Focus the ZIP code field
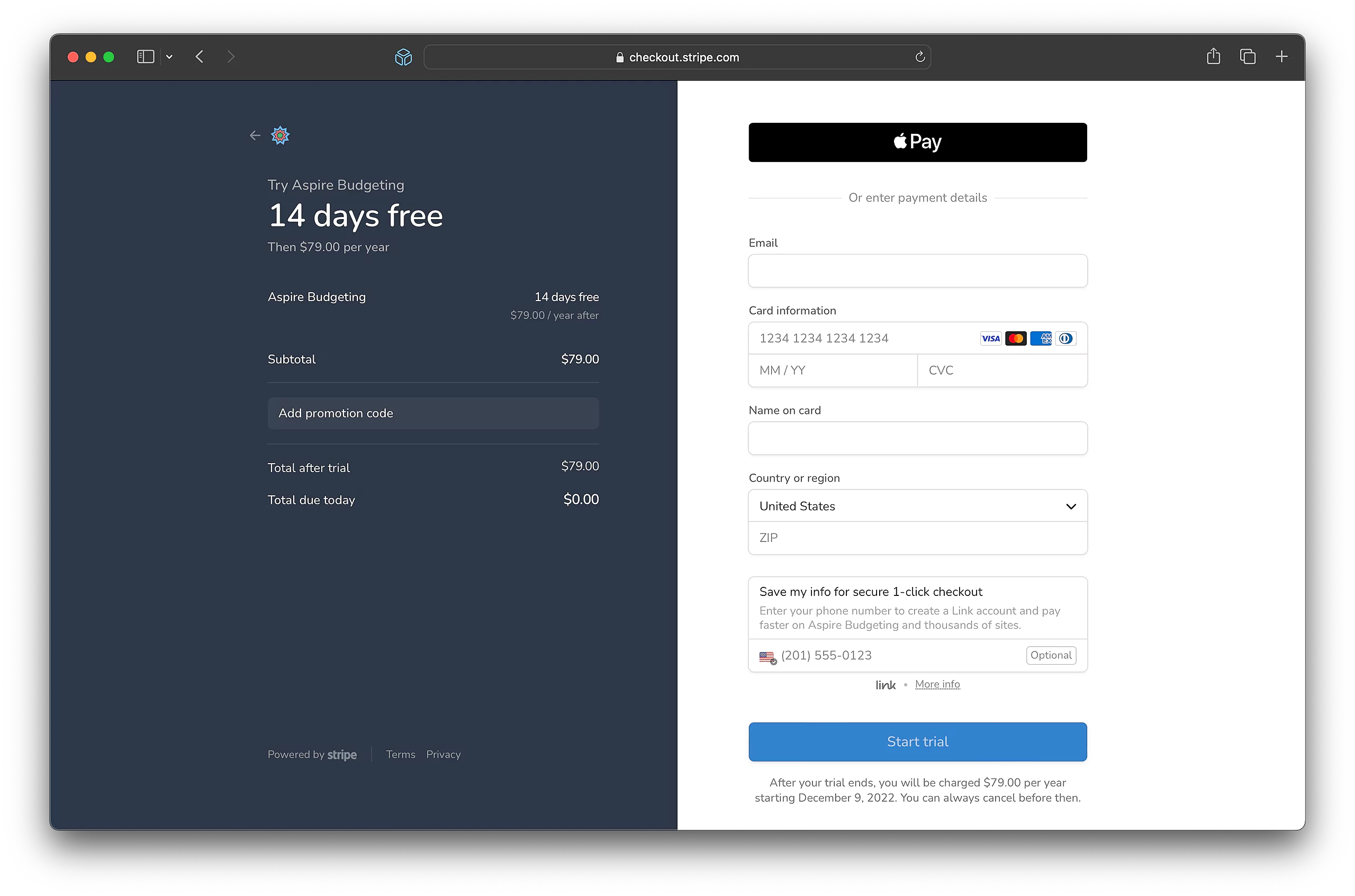The image size is (1355, 896). tap(917, 538)
